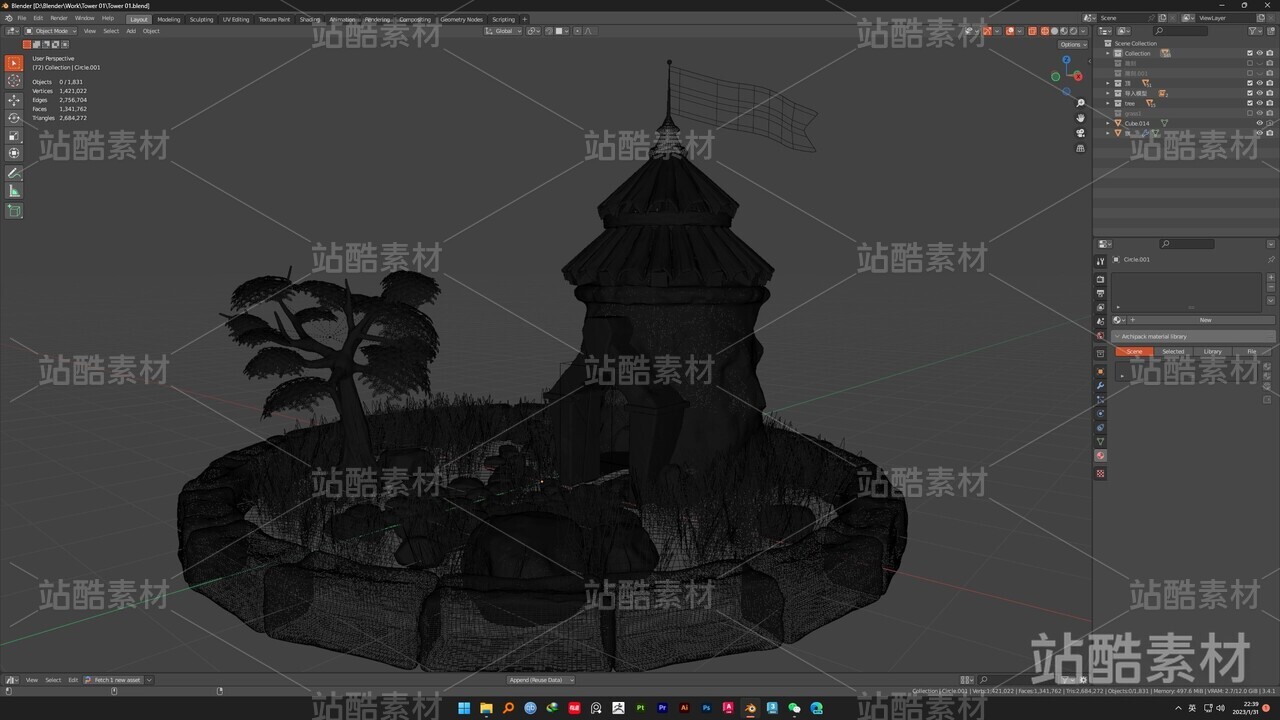The image size is (1280, 720).
Task: Enable the grass1 collection checkbox
Action: 1249,113
